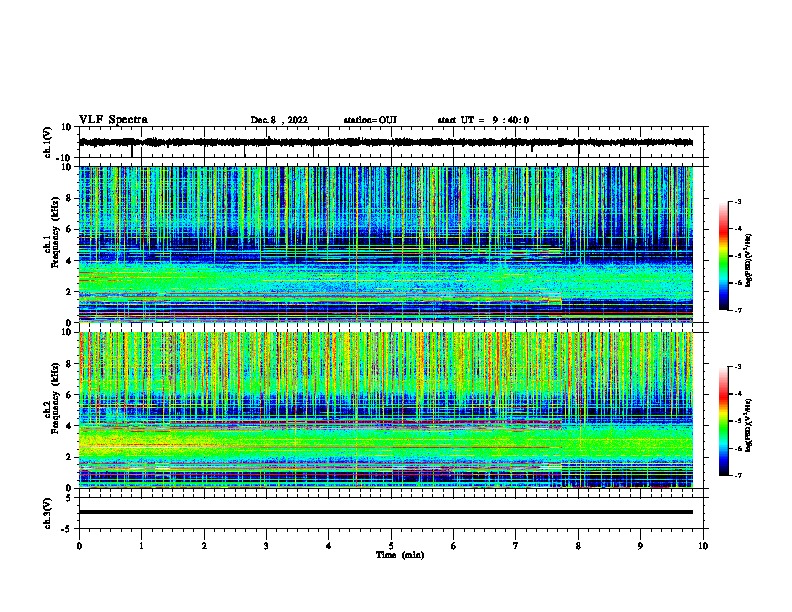Click the date 'Dec. 8, 2022' label

[279, 120]
